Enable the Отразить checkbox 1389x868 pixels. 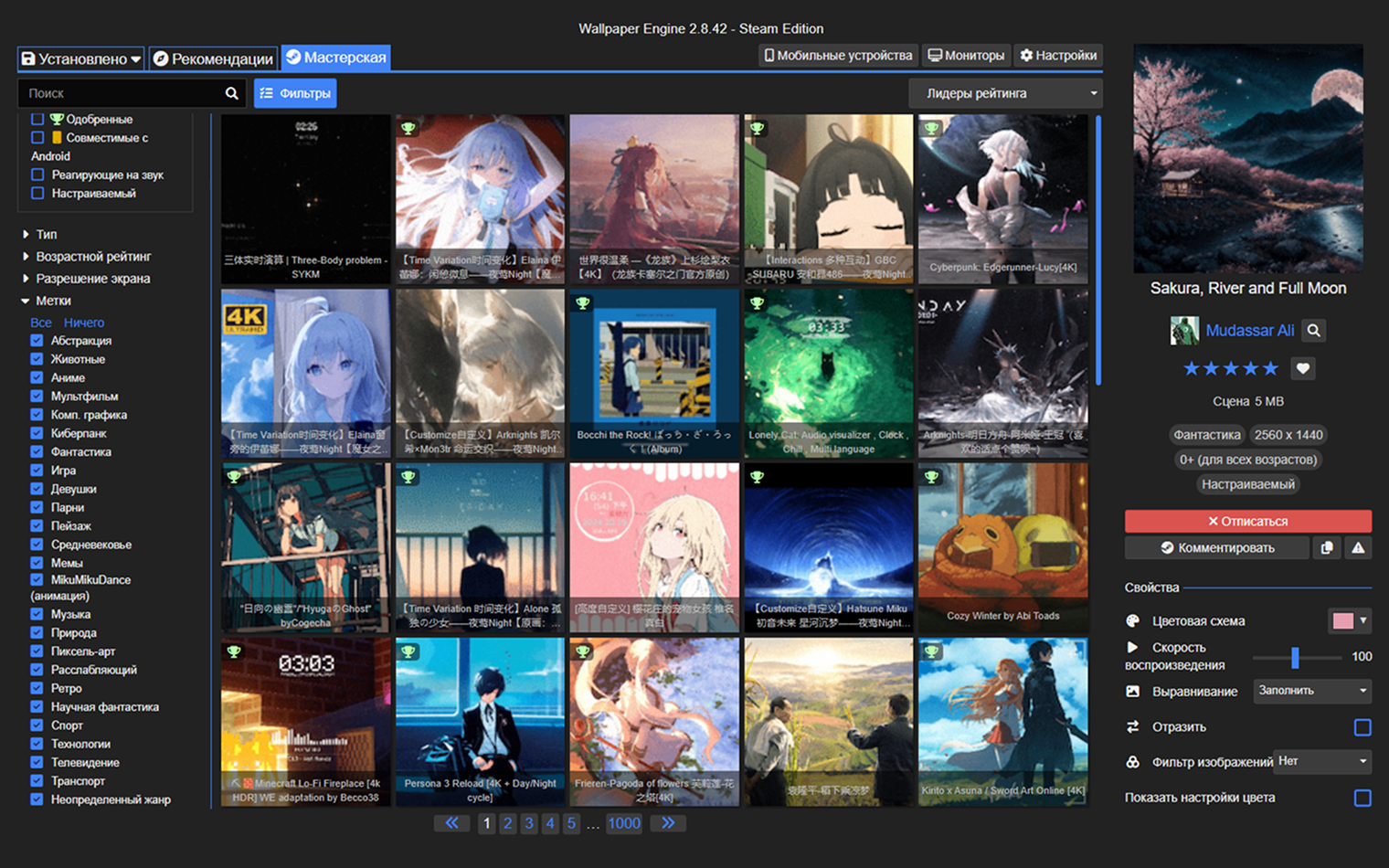[x=1362, y=727]
